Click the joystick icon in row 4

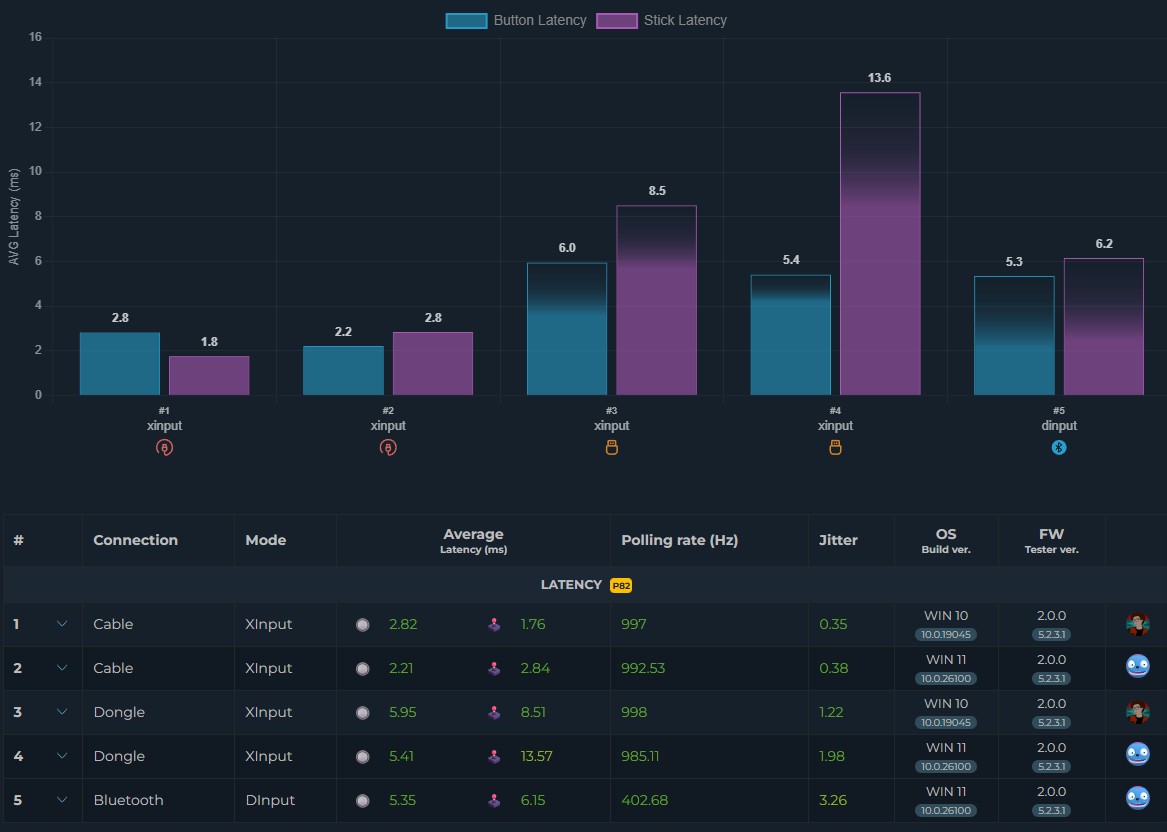tap(494, 757)
